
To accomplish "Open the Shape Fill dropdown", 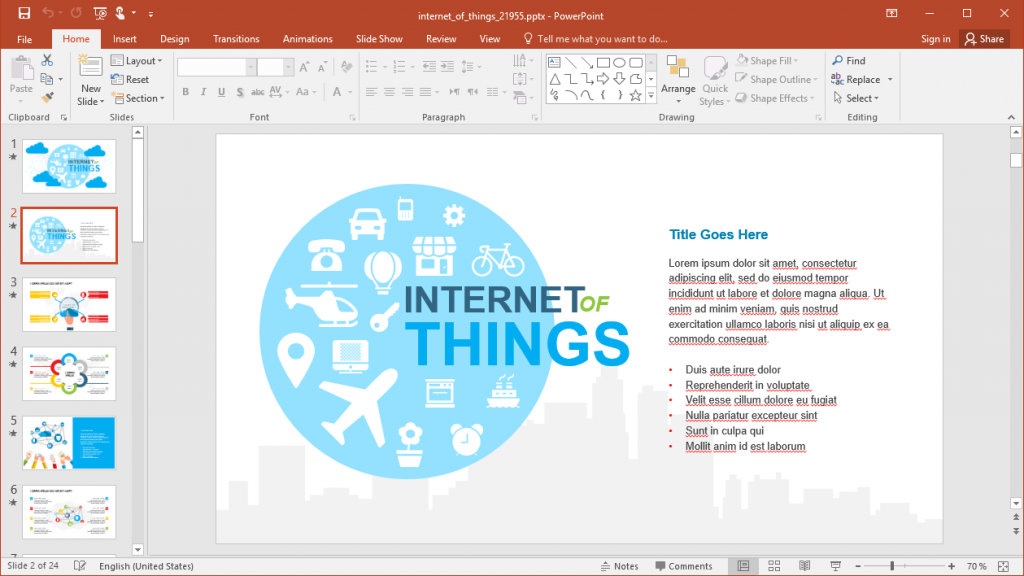I will (x=768, y=60).
